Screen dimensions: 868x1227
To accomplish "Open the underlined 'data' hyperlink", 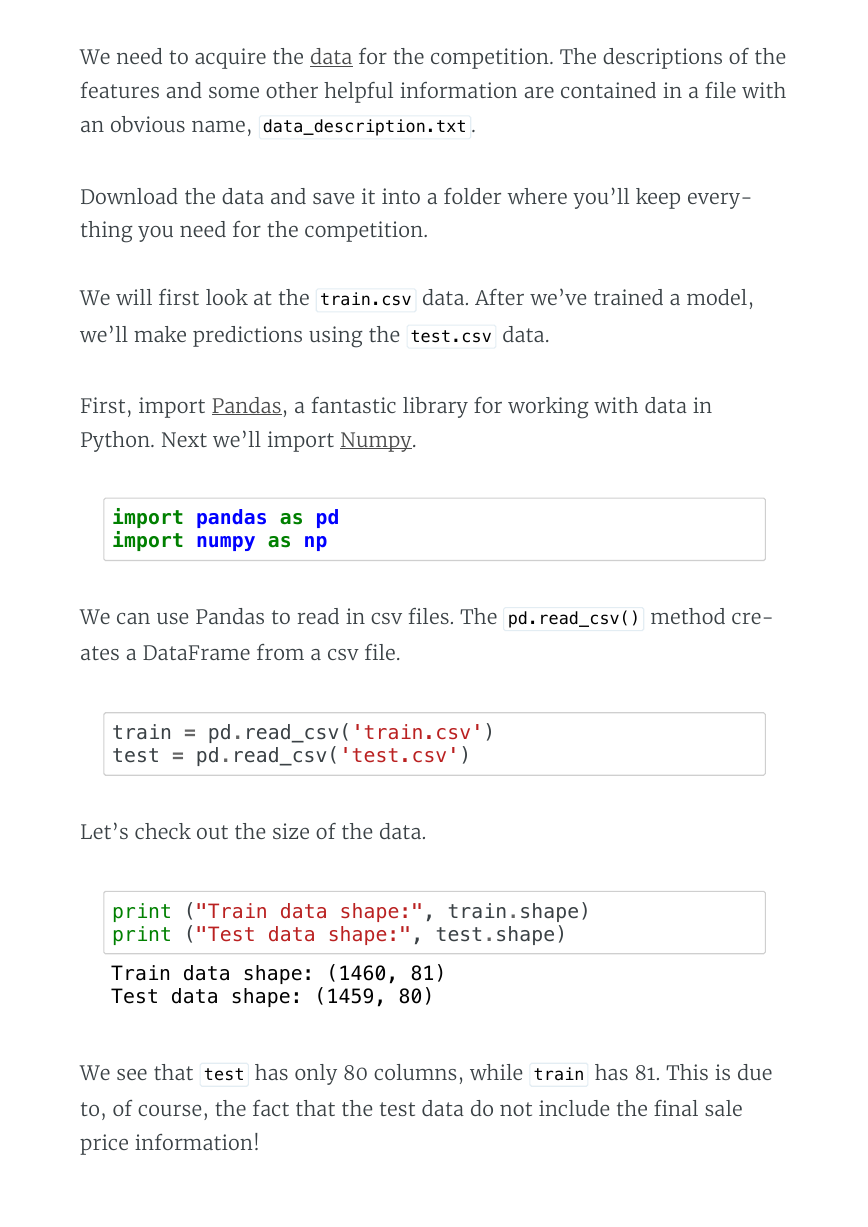I will click(x=330, y=57).
